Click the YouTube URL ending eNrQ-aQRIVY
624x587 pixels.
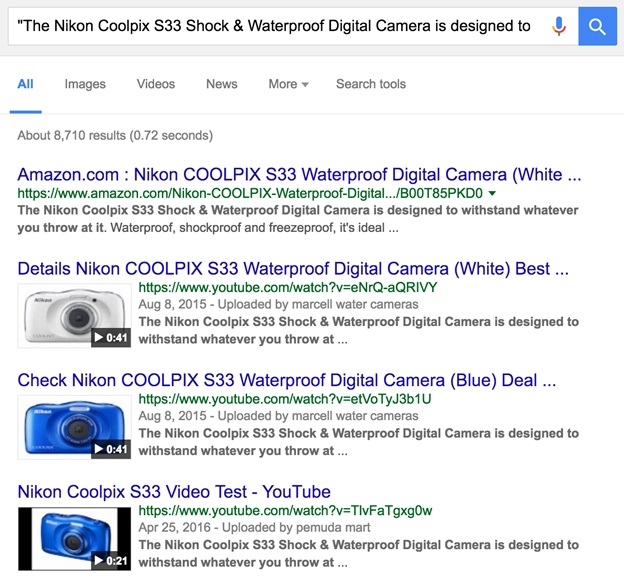click(x=288, y=287)
